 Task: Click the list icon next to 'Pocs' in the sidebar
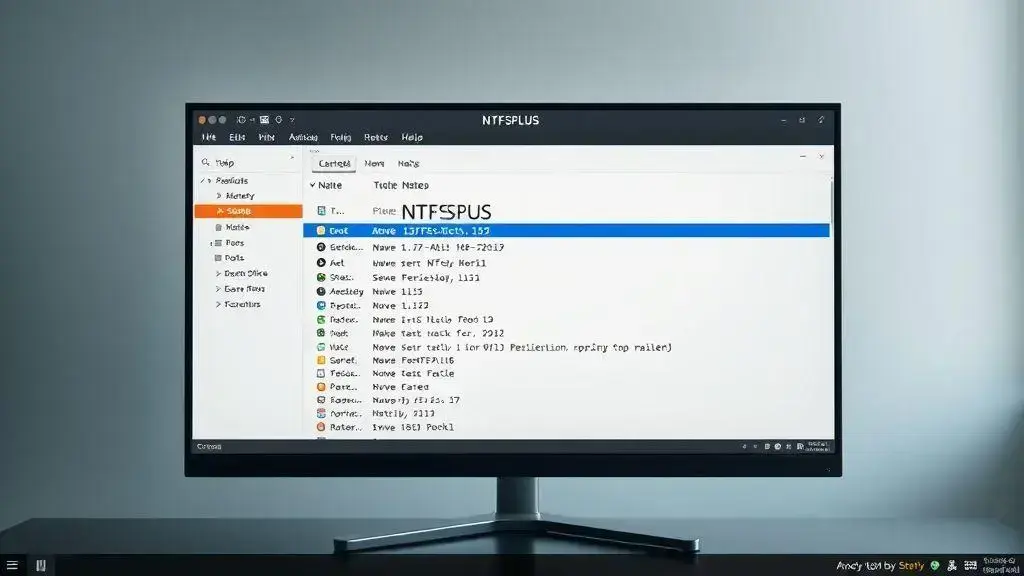tap(218, 243)
